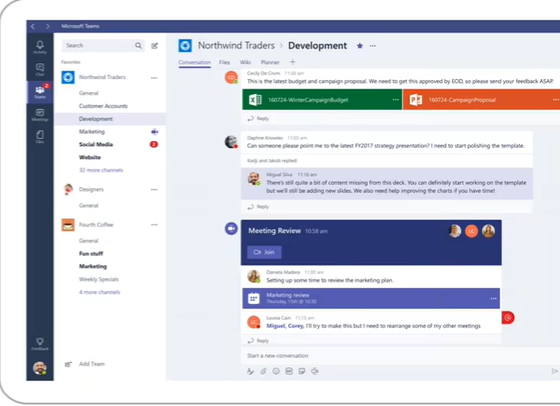Click the Northwind Traders breadcrumb in header
This screenshot has width=560, height=406.
pyautogui.click(x=236, y=46)
